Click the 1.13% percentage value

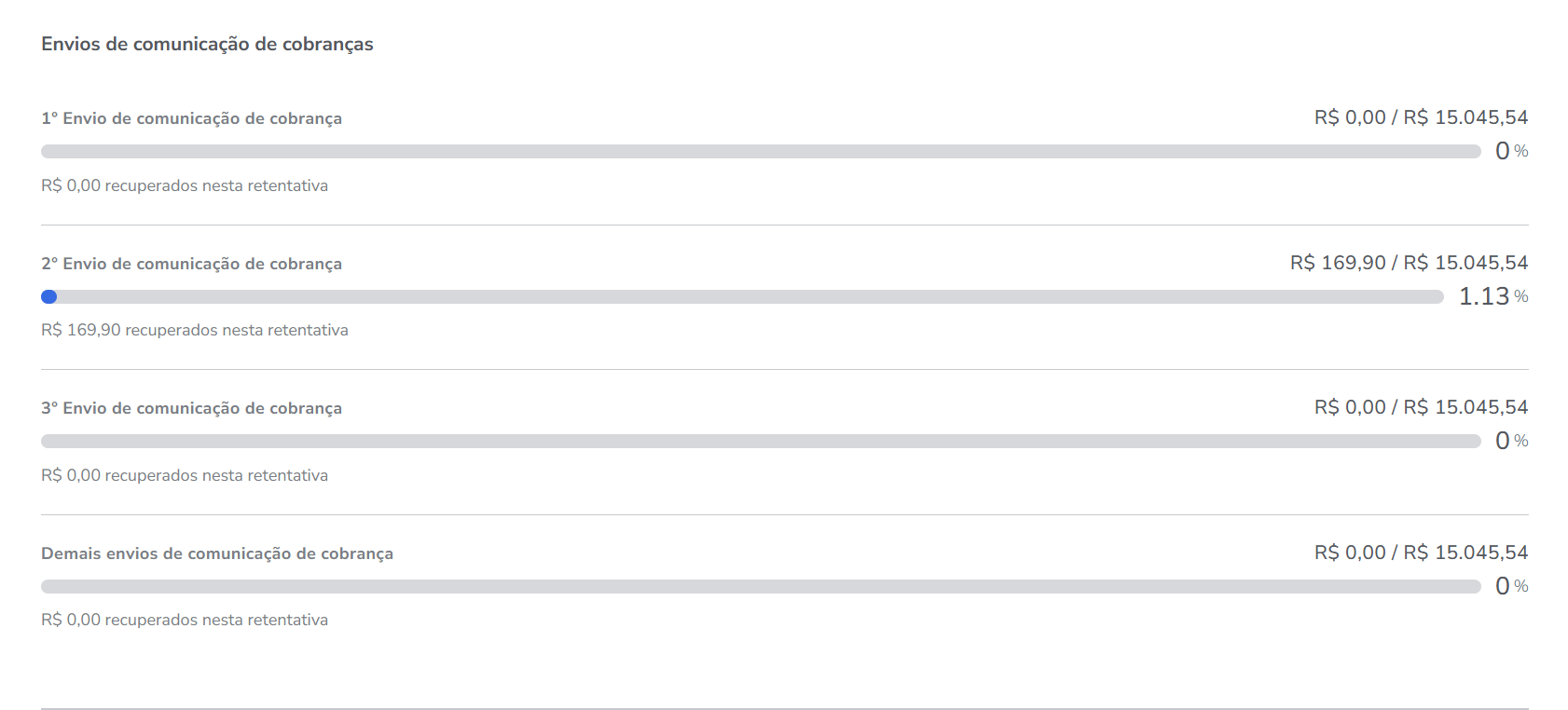point(1492,296)
